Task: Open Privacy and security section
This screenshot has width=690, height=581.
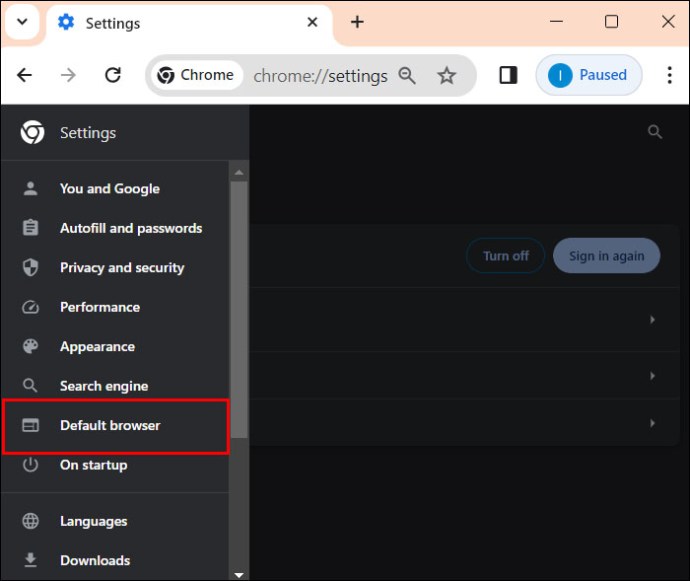Action: tap(115, 267)
